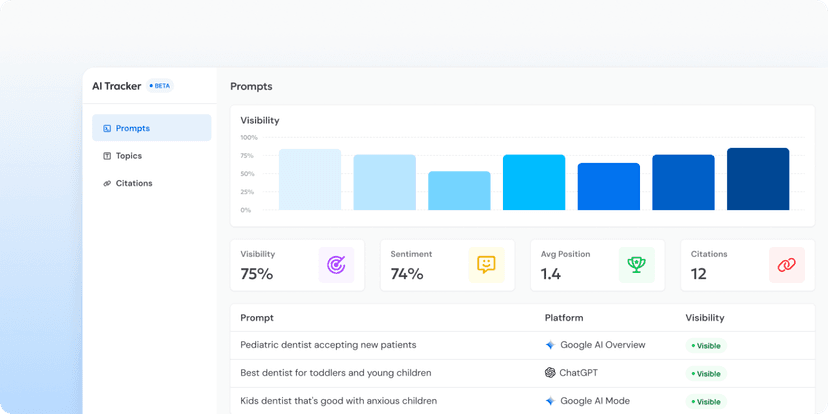Click the Google AI Mode platform text

(595, 401)
